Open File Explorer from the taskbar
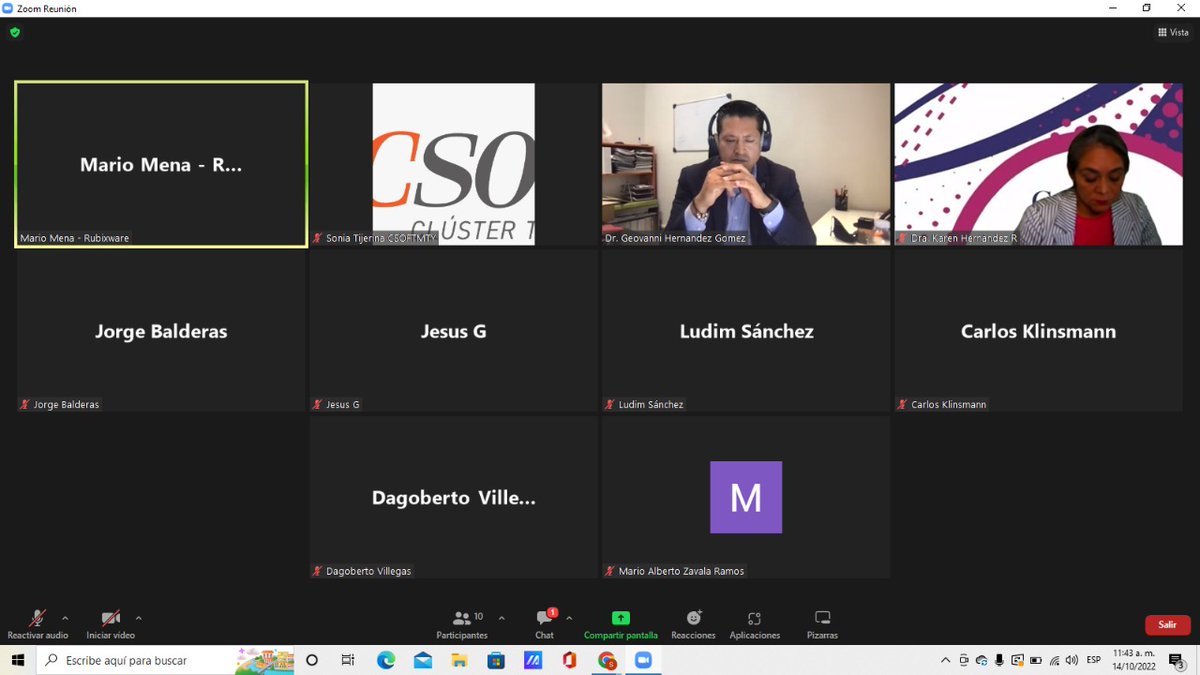 coord(459,660)
